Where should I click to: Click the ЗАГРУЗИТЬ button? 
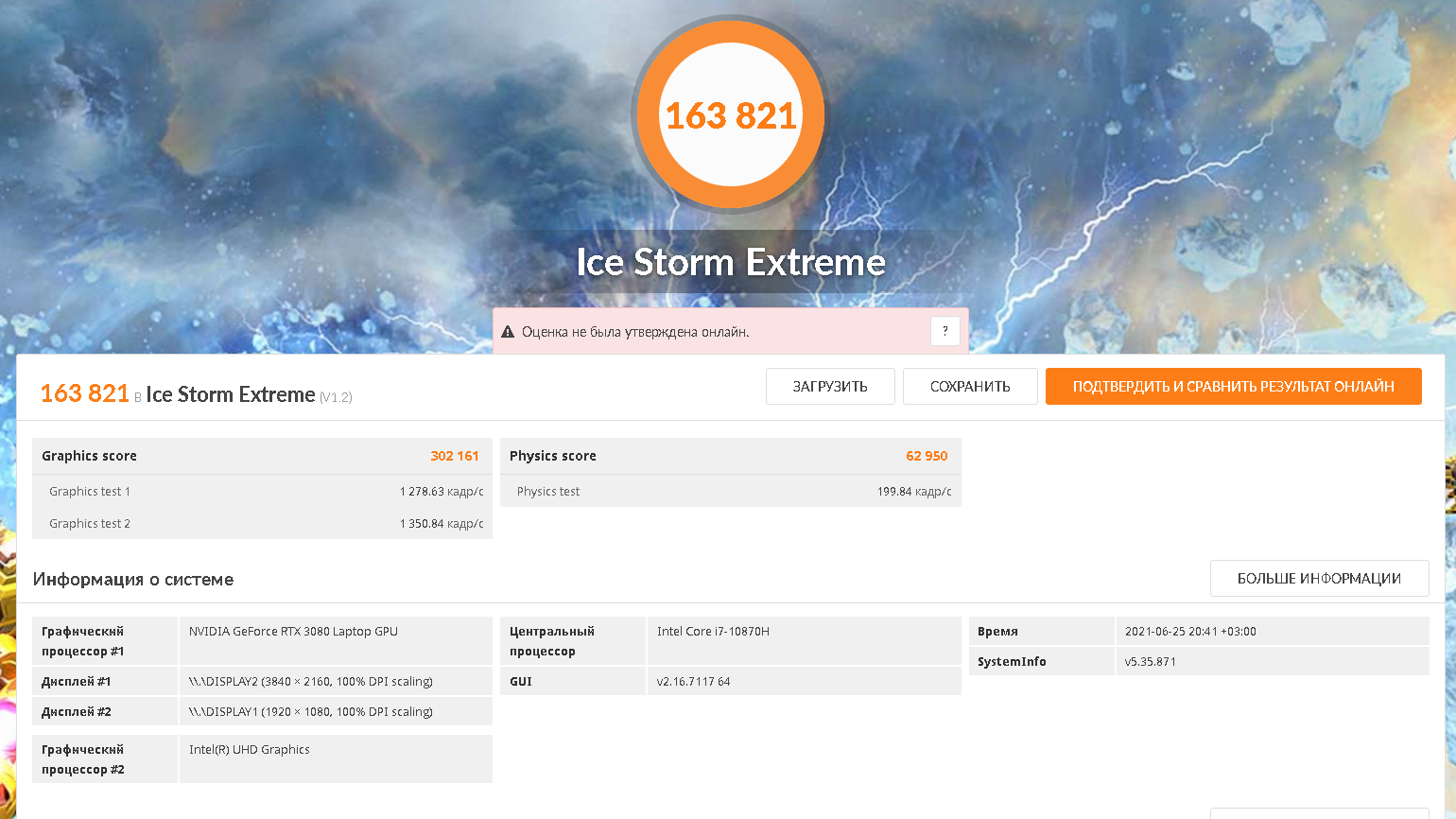[830, 386]
